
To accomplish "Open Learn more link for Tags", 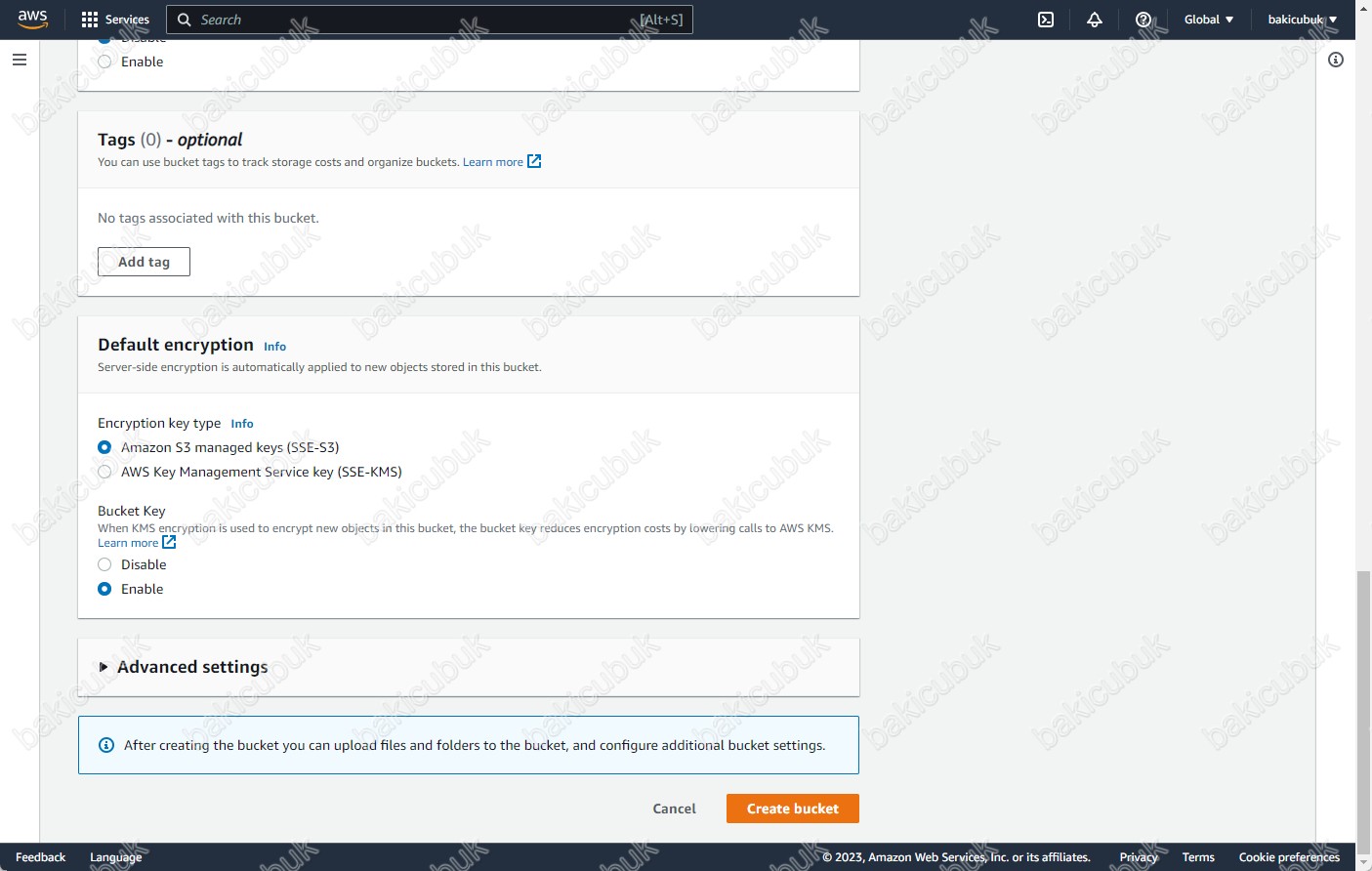I will [x=493, y=162].
